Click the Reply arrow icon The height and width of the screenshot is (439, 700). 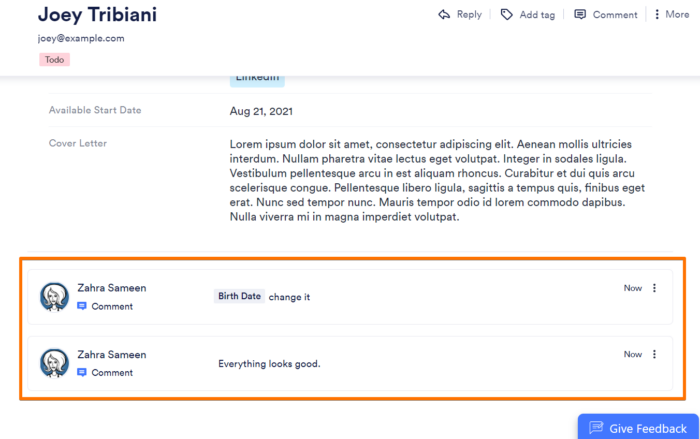(444, 15)
